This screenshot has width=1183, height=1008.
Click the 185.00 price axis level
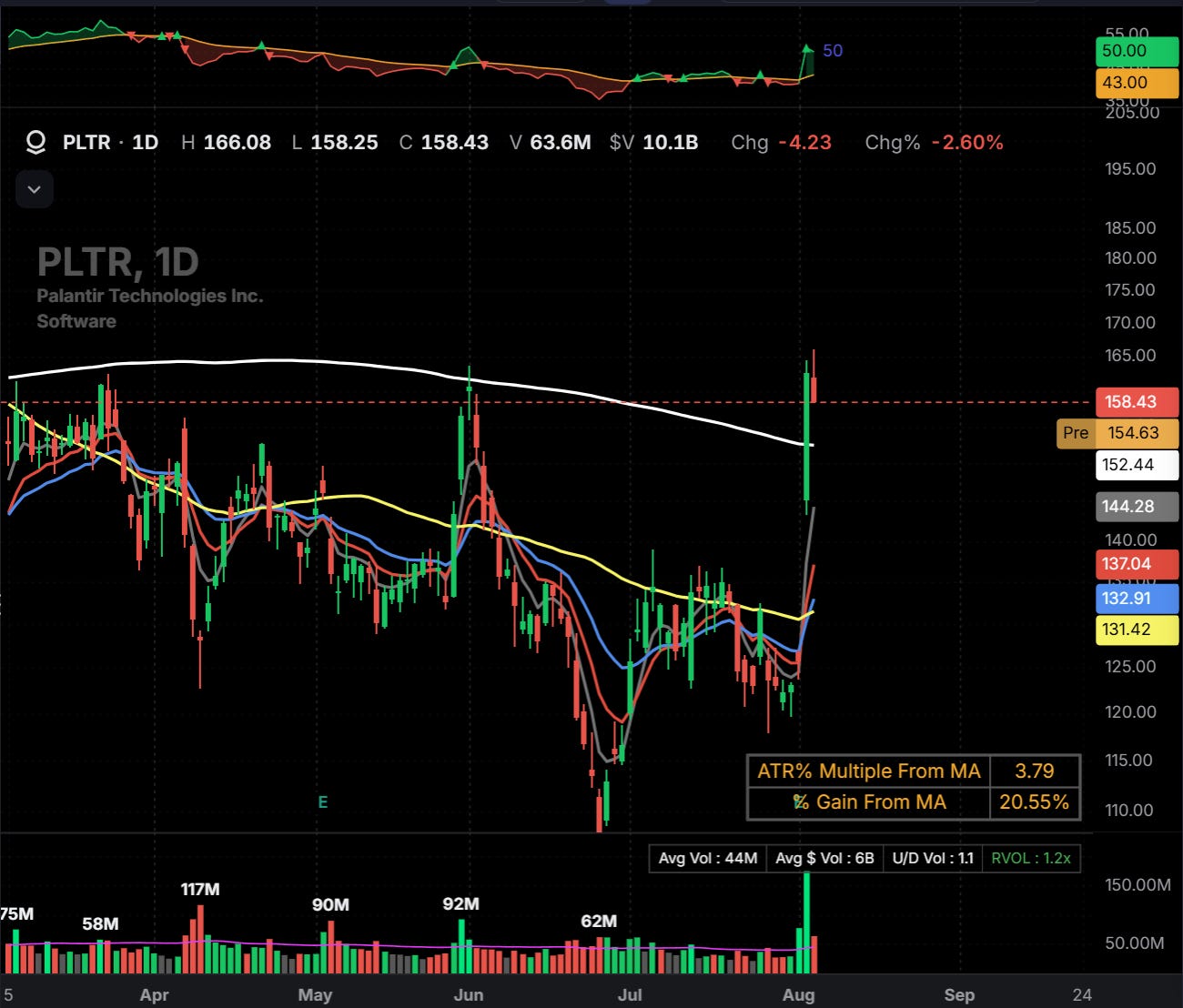click(x=1131, y=228)
